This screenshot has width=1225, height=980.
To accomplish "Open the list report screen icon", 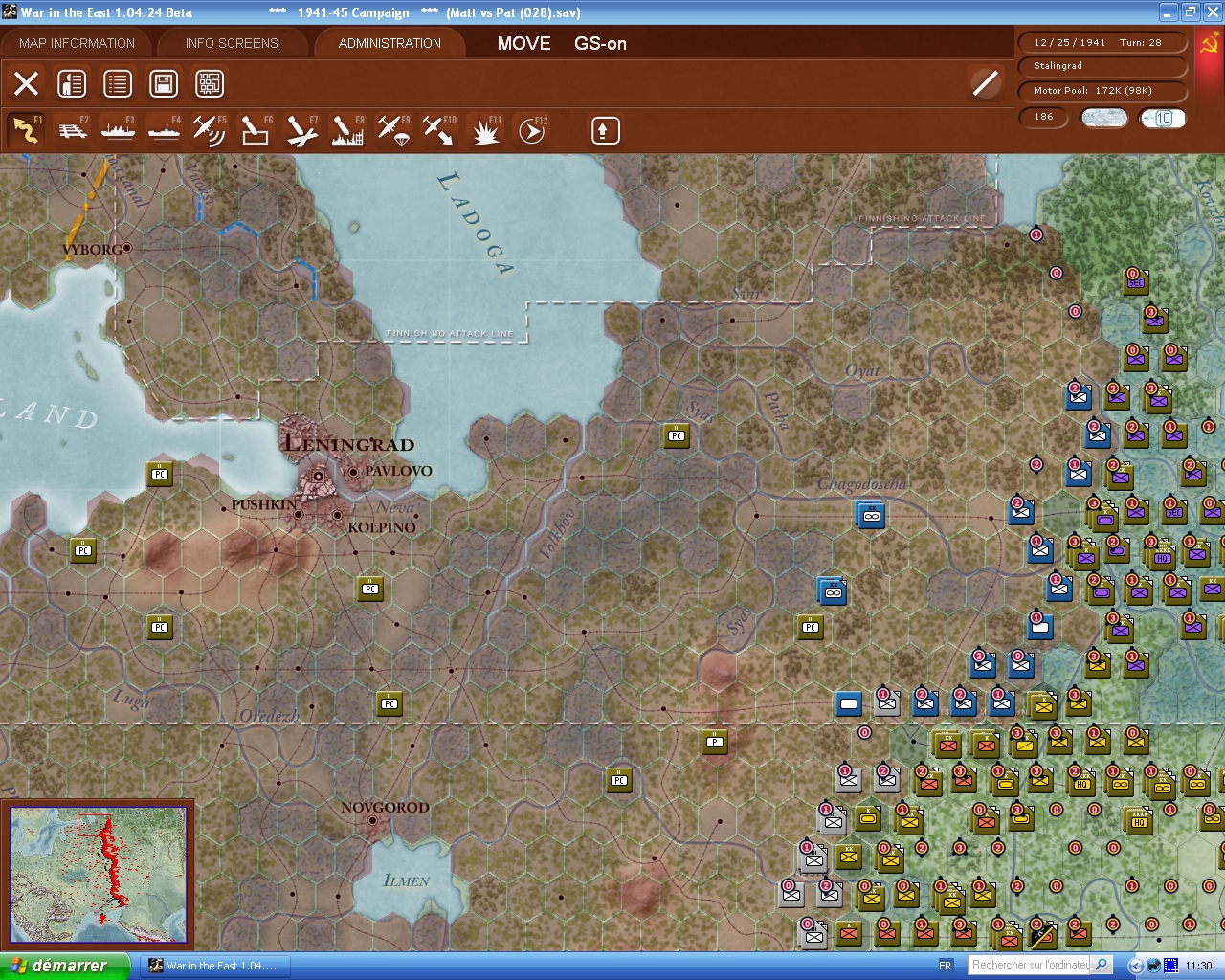I will [x=118, y=83].
